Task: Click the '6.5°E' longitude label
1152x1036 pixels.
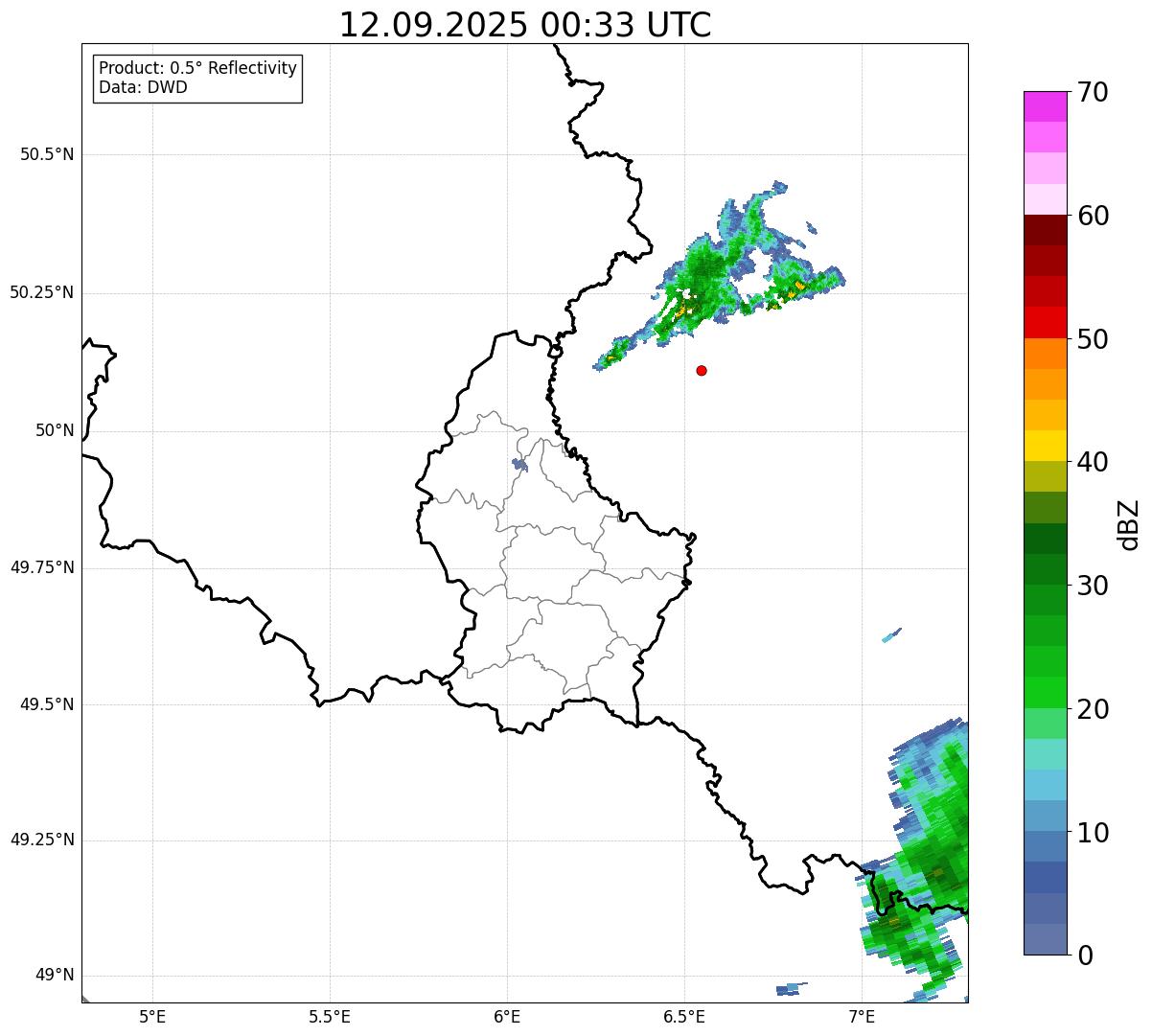Action: point(684,1017)
